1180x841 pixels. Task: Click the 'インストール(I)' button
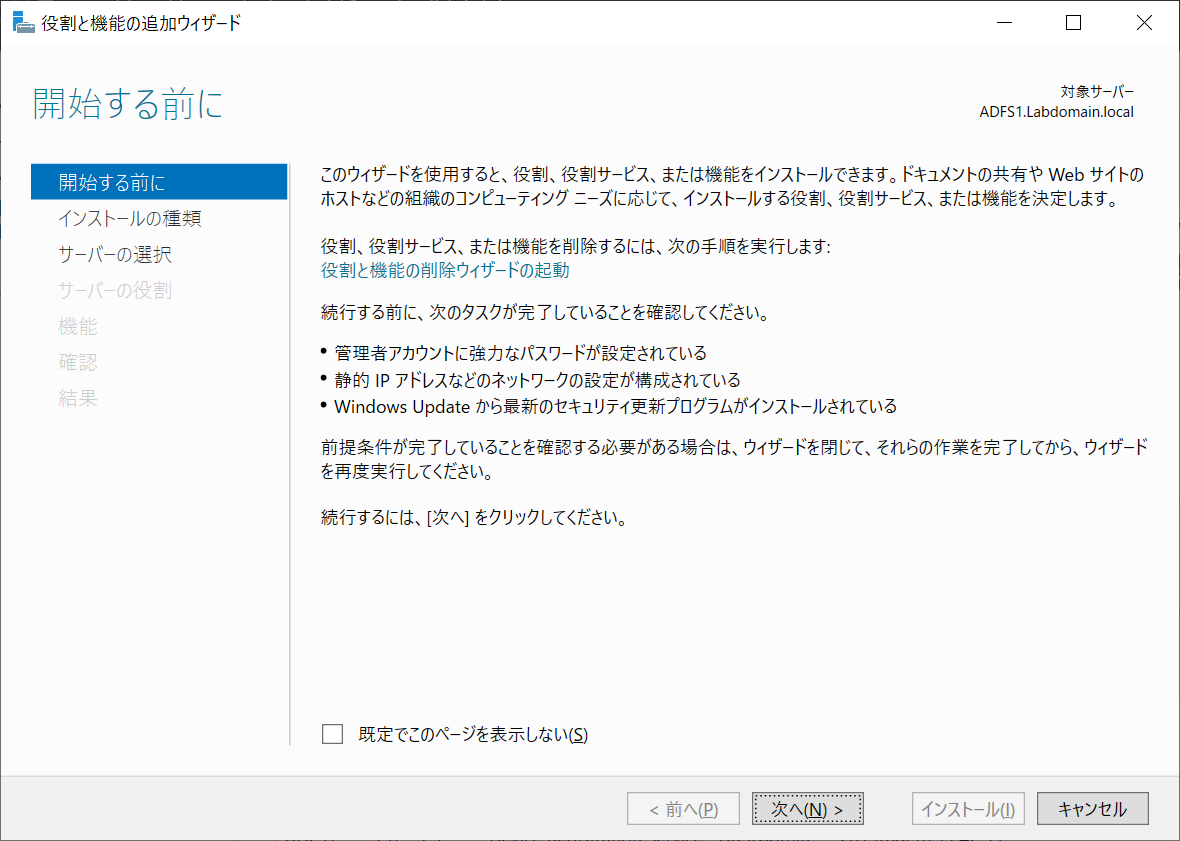(x=968, y=809)
